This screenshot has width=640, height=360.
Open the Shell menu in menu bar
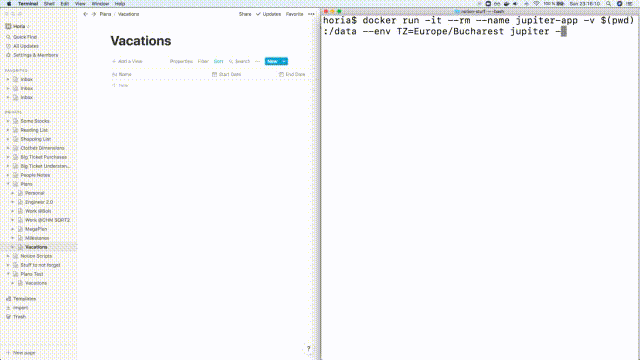49,4
